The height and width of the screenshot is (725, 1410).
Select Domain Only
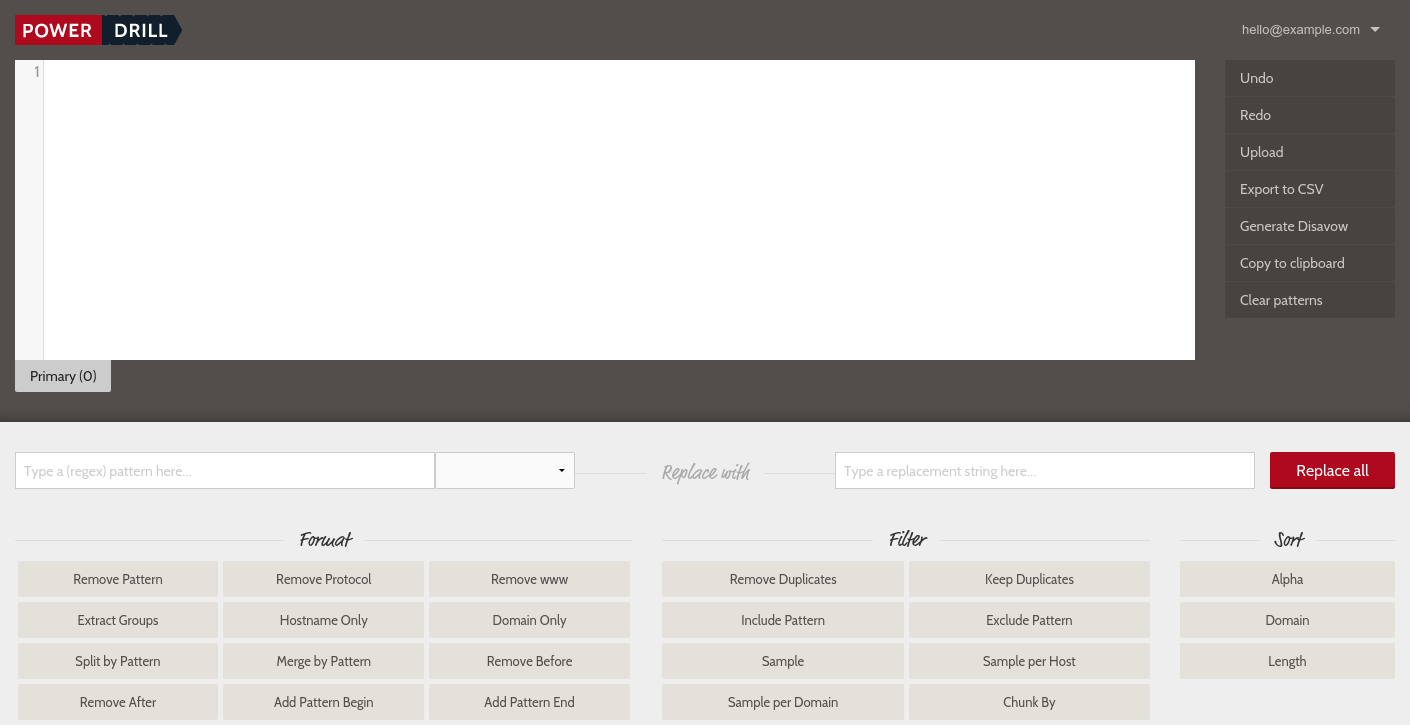[x=530, y=620]
